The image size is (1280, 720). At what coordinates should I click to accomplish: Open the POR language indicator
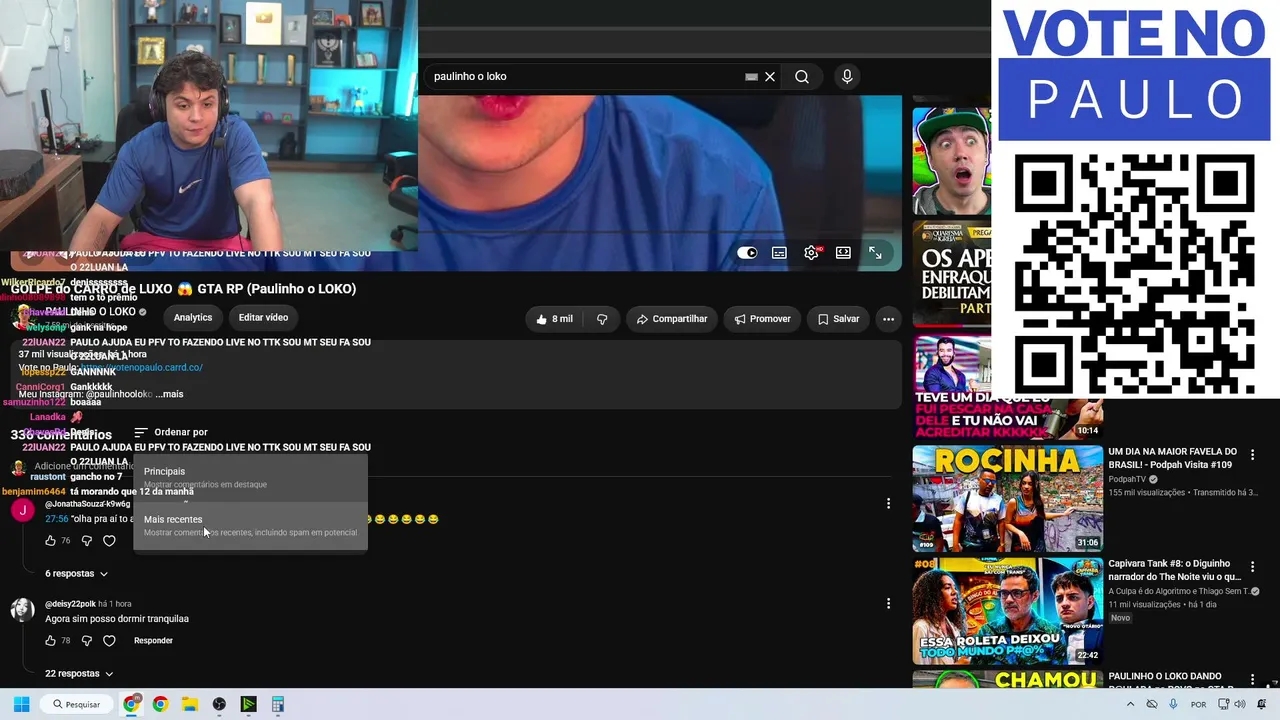coord(1198,704)
